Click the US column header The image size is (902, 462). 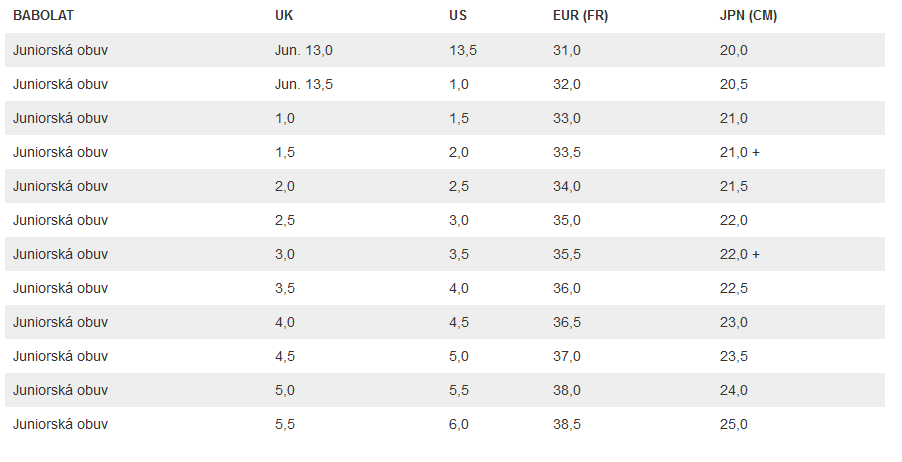(458, 16)
